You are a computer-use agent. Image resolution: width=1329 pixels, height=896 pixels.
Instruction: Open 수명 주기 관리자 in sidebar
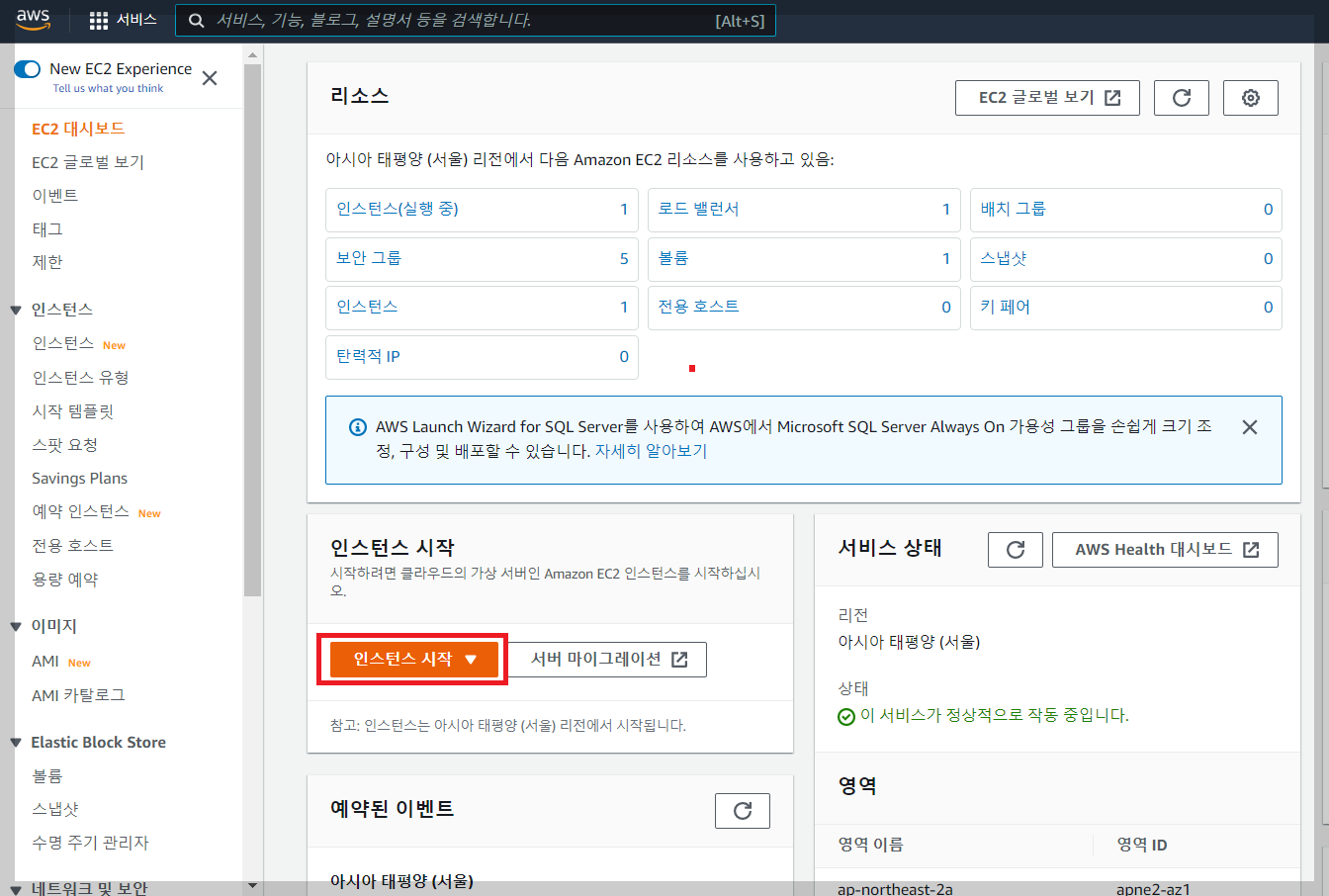coord(90,843)
